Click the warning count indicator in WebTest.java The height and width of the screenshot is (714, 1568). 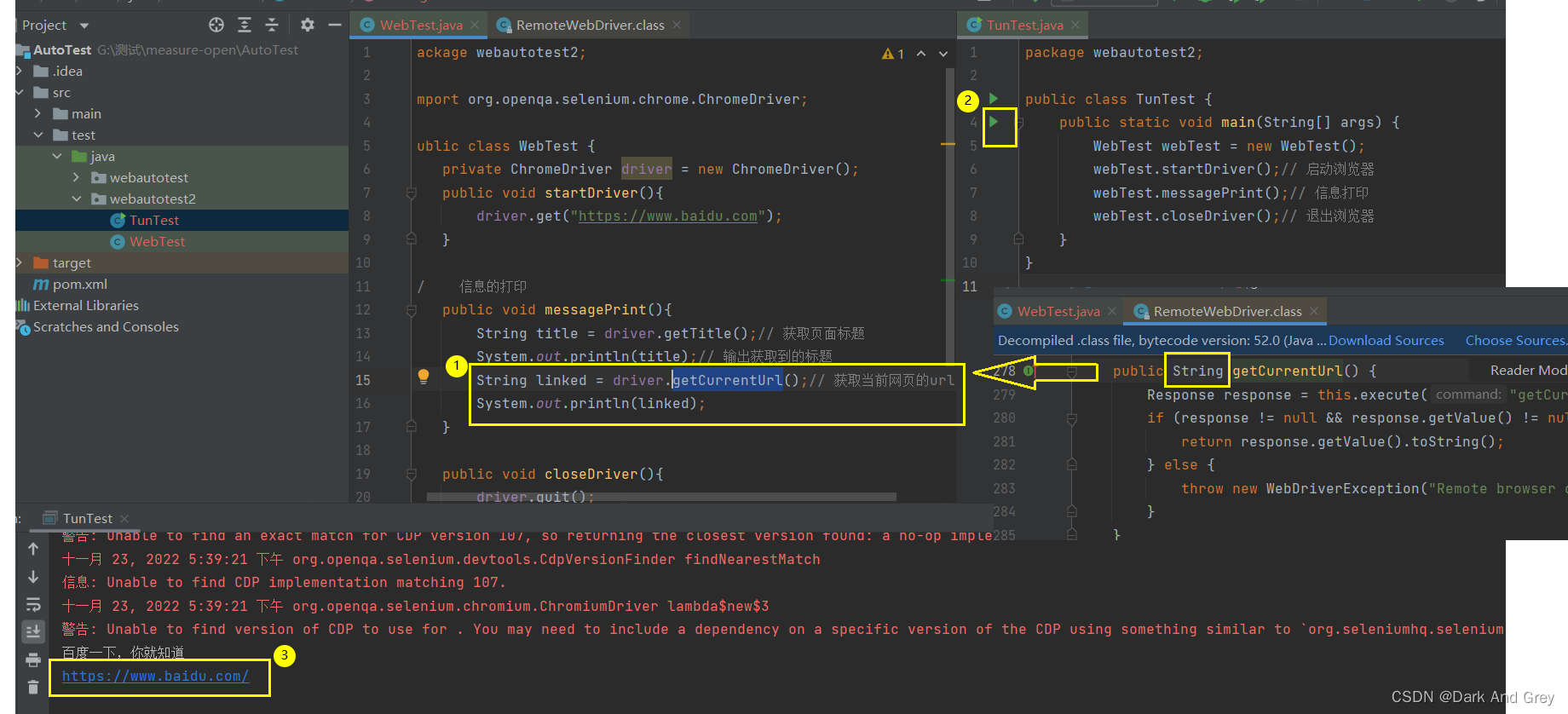click(893, 54)
